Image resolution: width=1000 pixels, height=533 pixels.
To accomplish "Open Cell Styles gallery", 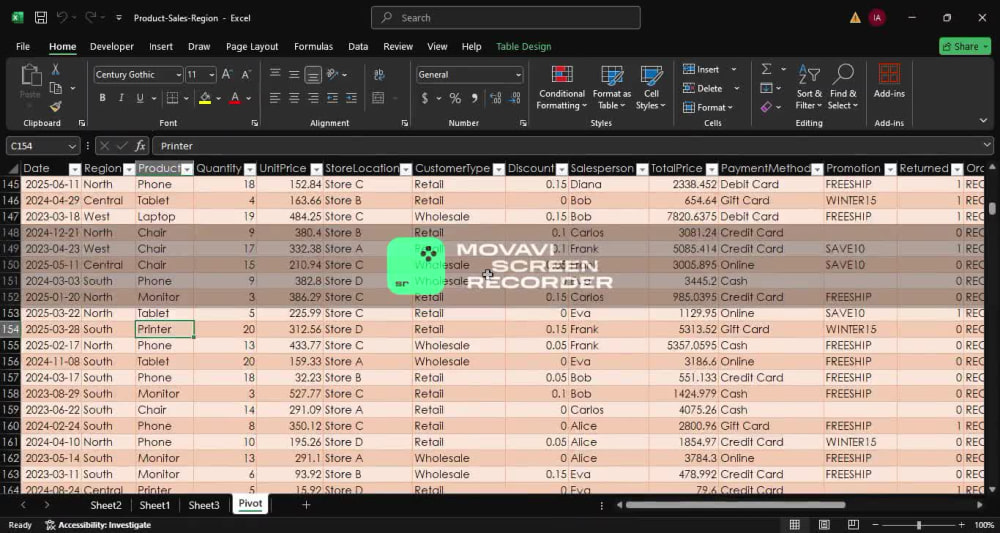I will click(651, 88).
